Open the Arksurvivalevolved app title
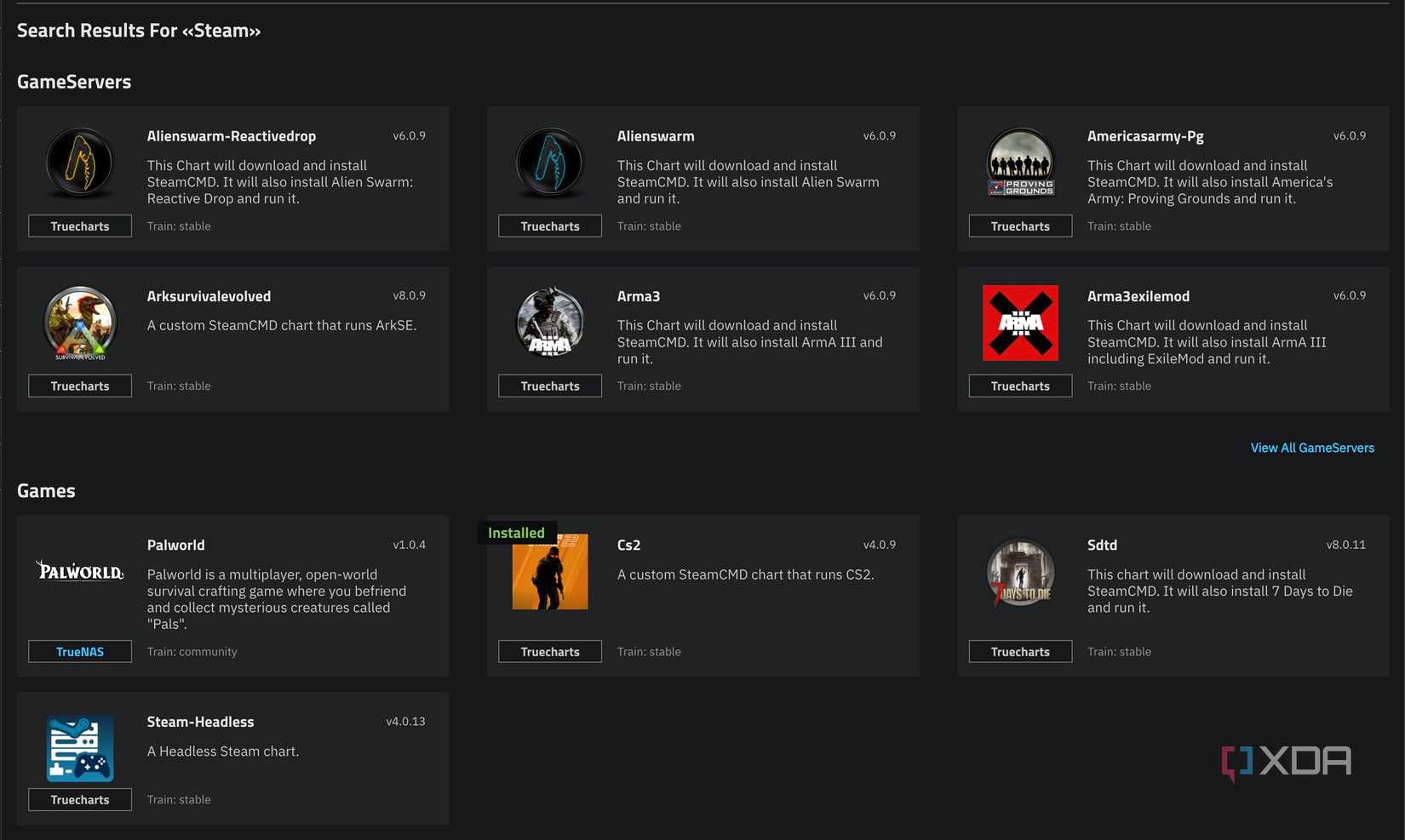This screenshot has width=1405, height=840. coord(209,296)
